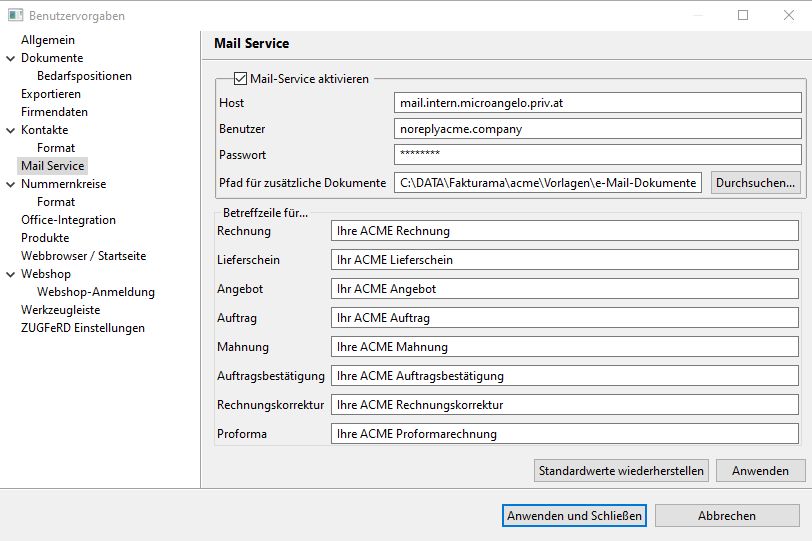
Task: Cancel the dialog with Abbrechen
Action: (727, 516)
